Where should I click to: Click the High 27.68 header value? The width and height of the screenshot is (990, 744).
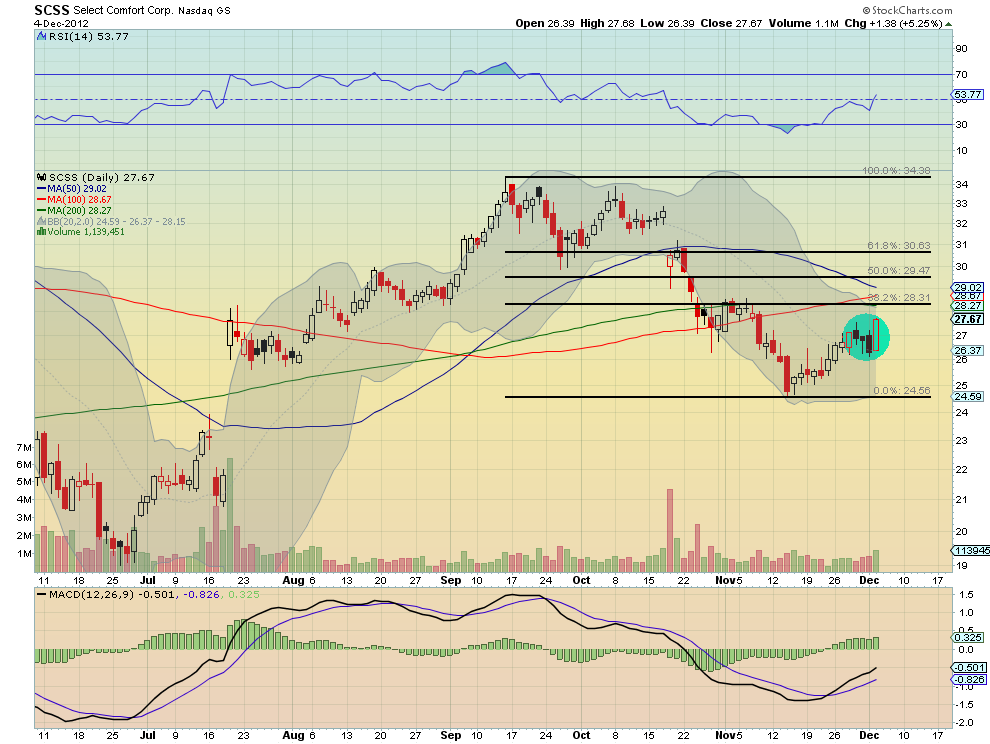pos(607,23)
